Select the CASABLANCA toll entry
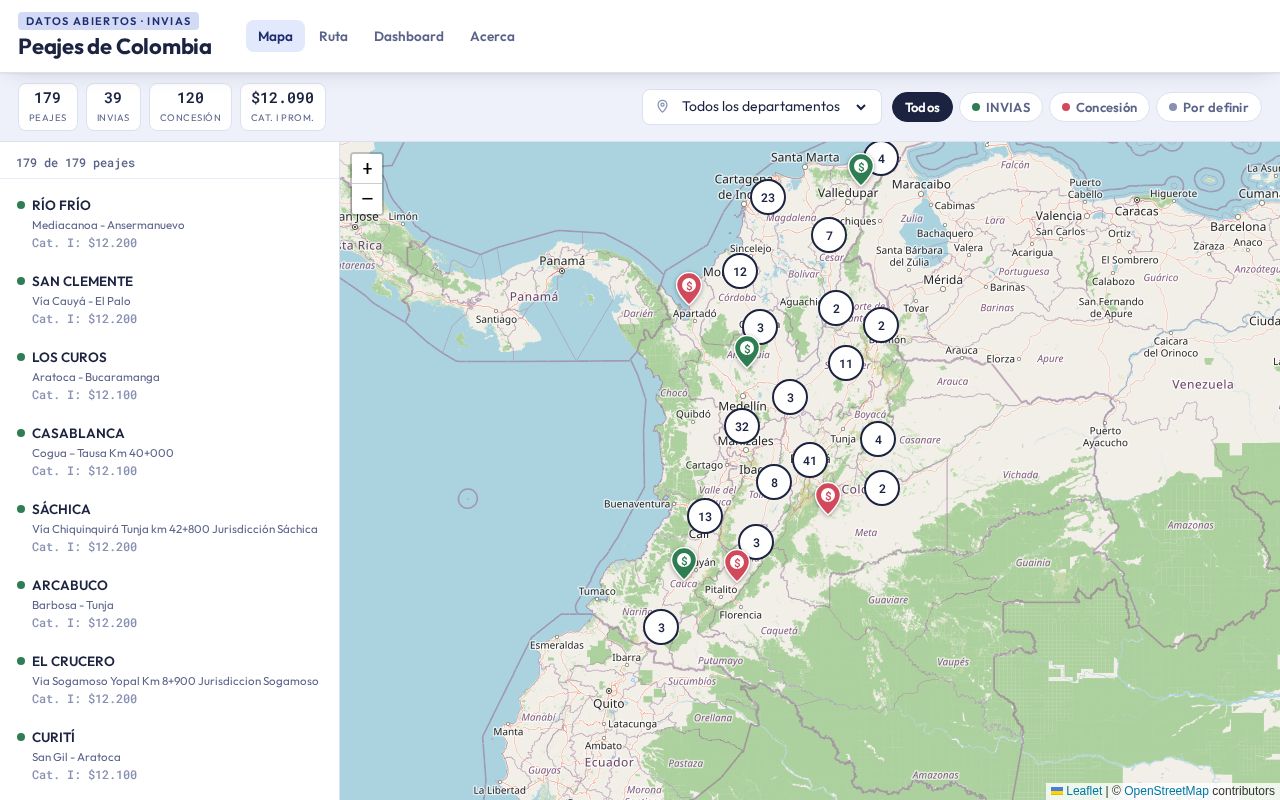 pos(170,451)
